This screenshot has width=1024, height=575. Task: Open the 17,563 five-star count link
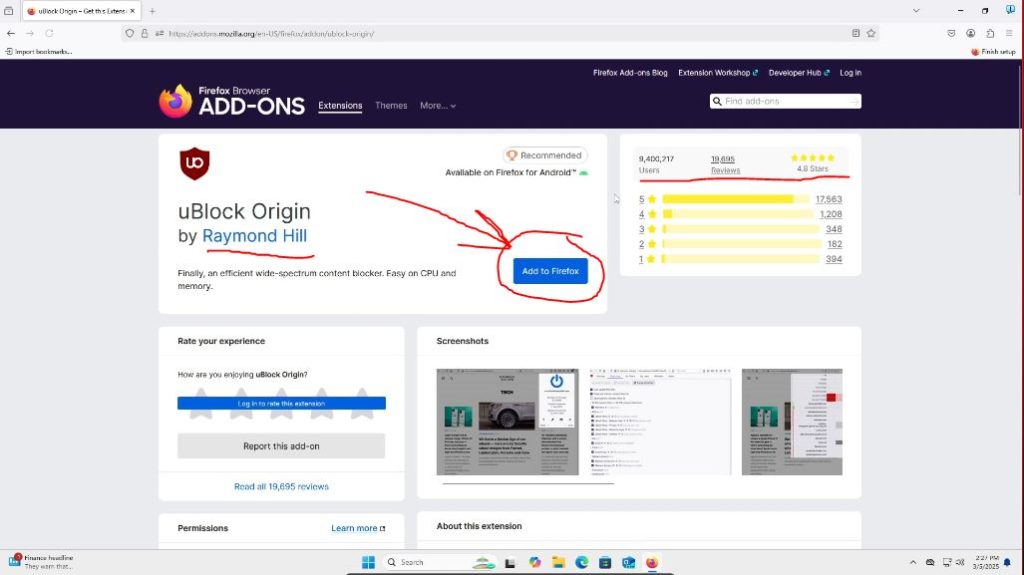tap(829, 199)
